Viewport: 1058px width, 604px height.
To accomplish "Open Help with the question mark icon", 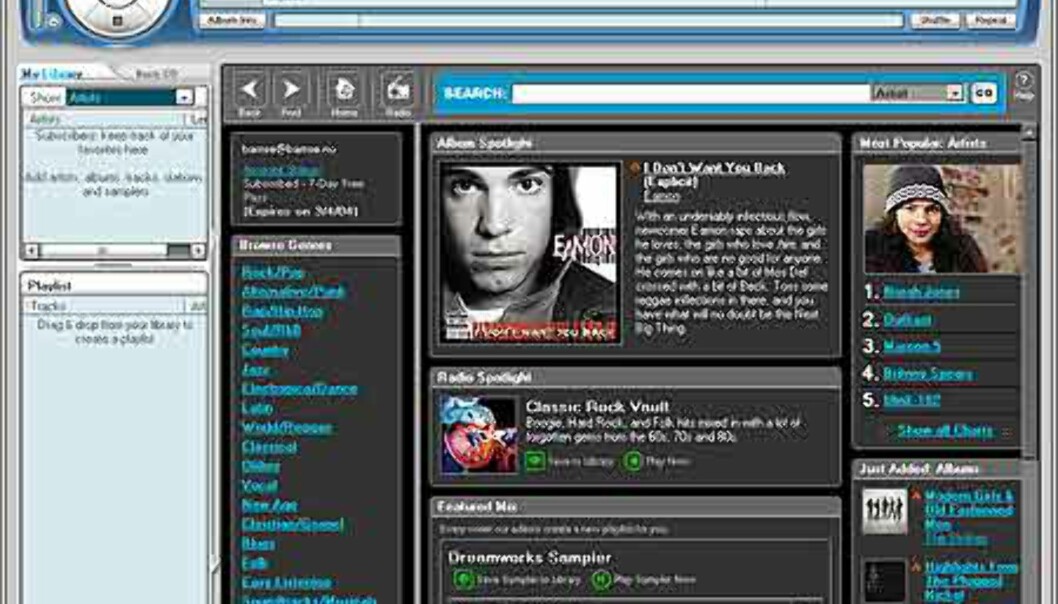I will (x=1024, y=81).
